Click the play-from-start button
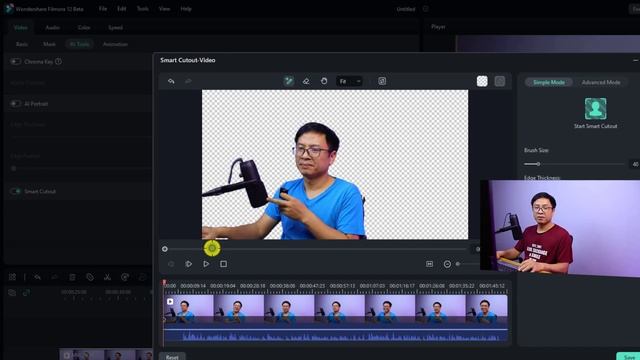The height and width of the screenshot is (360, 640). [189, 264]
